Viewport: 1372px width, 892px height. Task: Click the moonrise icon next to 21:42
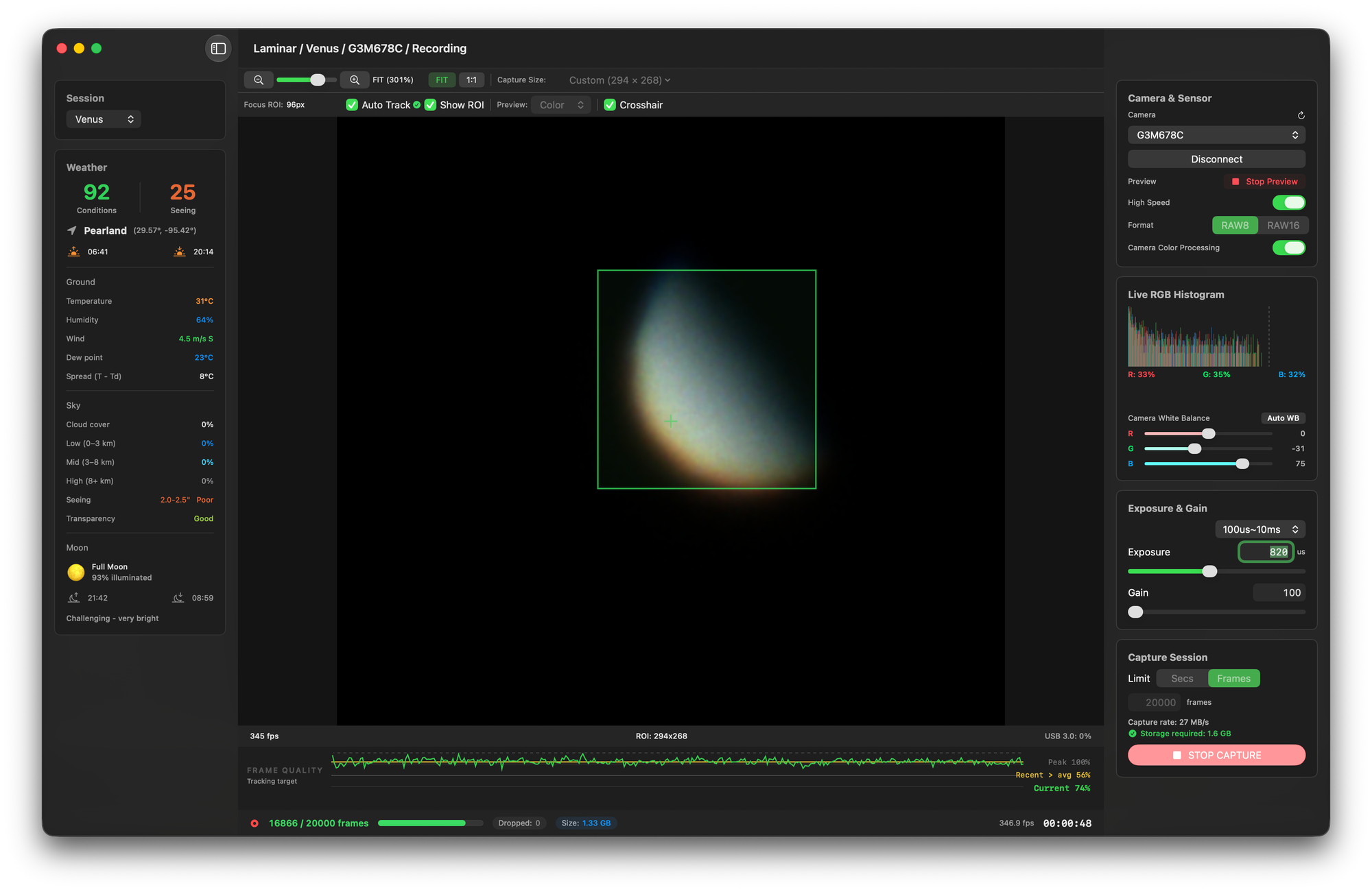pos(73,598)
